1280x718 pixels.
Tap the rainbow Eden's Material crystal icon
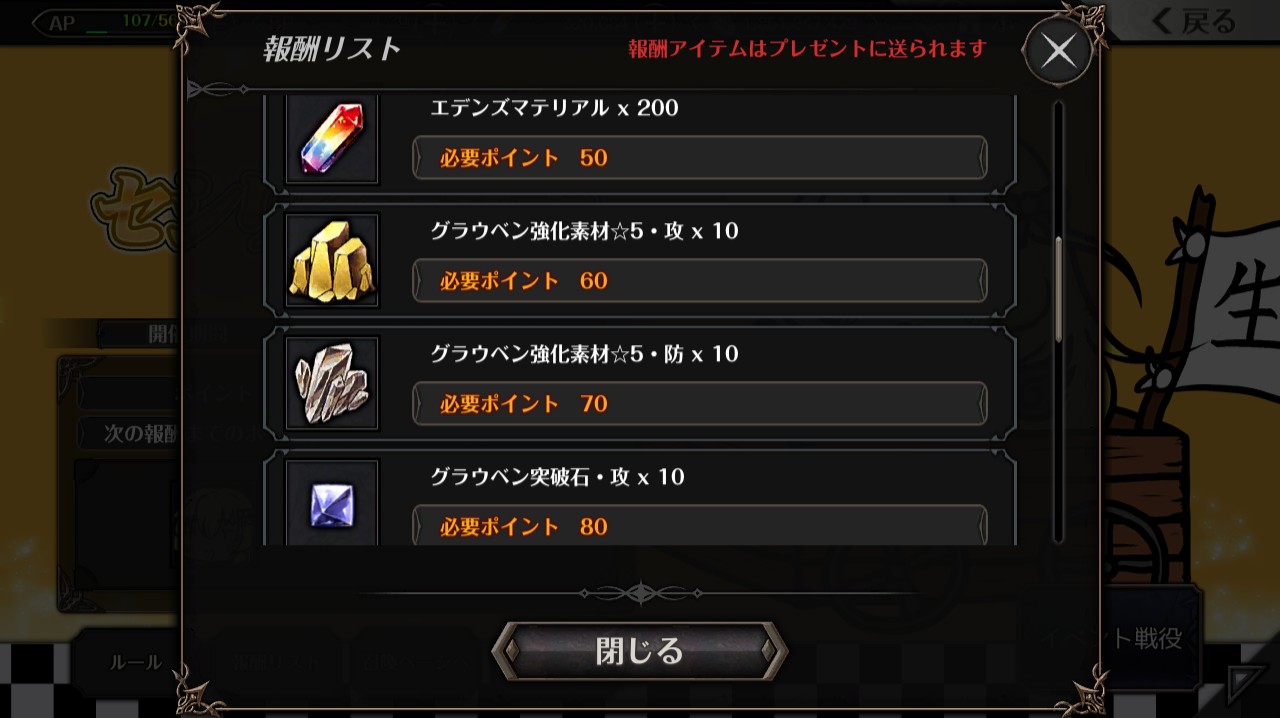(x=332, y=140)
